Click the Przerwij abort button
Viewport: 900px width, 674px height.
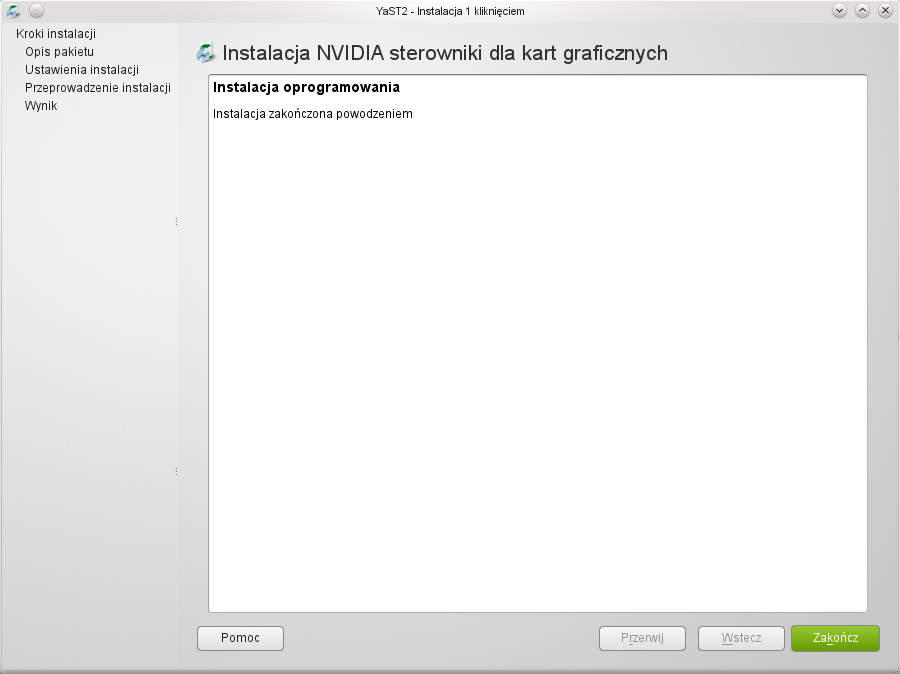pyautogui.click(x=642, y=638)
